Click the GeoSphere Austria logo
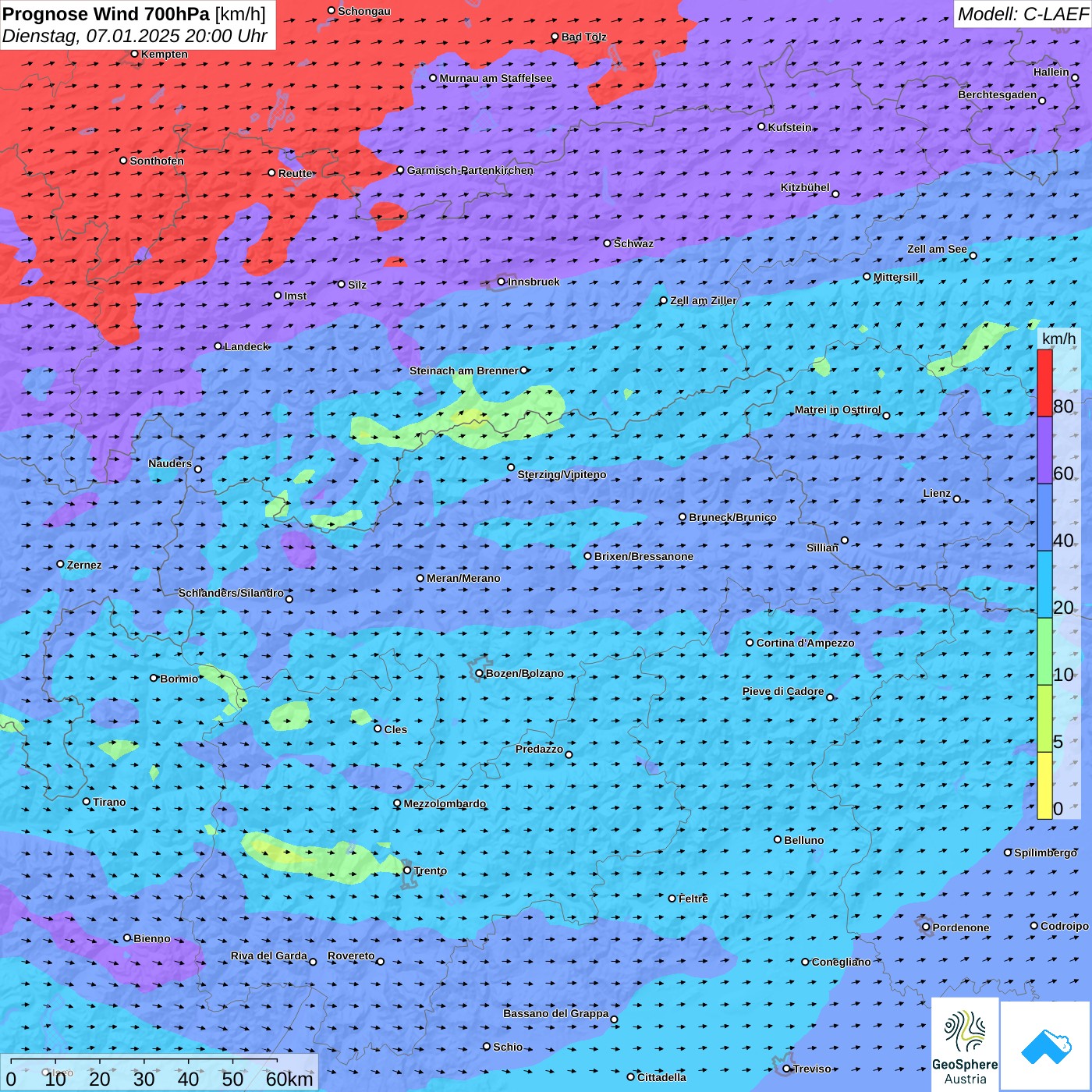Viewport: 1092px width, 1092px height. coord(965,1044)
